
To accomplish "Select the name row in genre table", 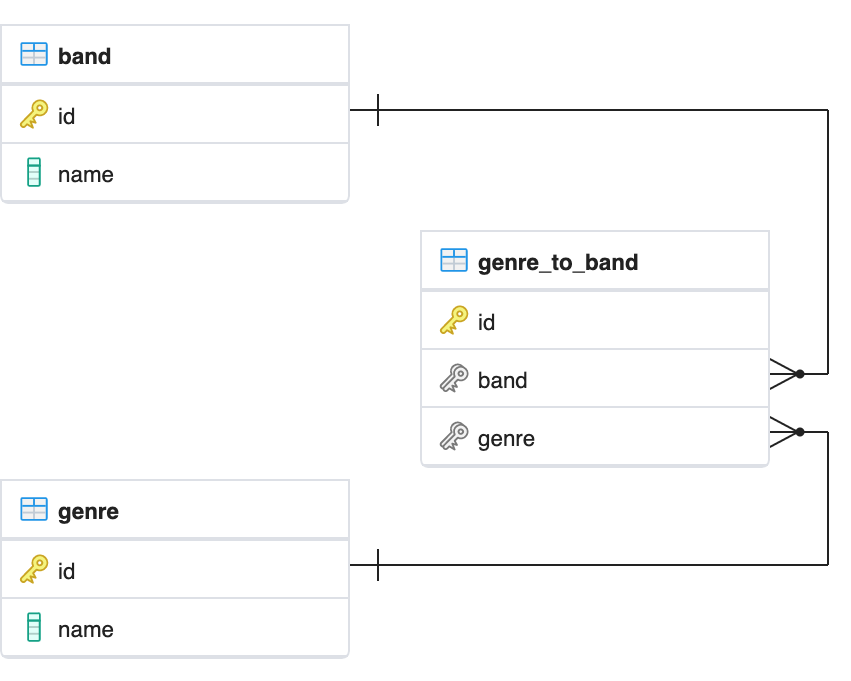I will tap(175, 627).
